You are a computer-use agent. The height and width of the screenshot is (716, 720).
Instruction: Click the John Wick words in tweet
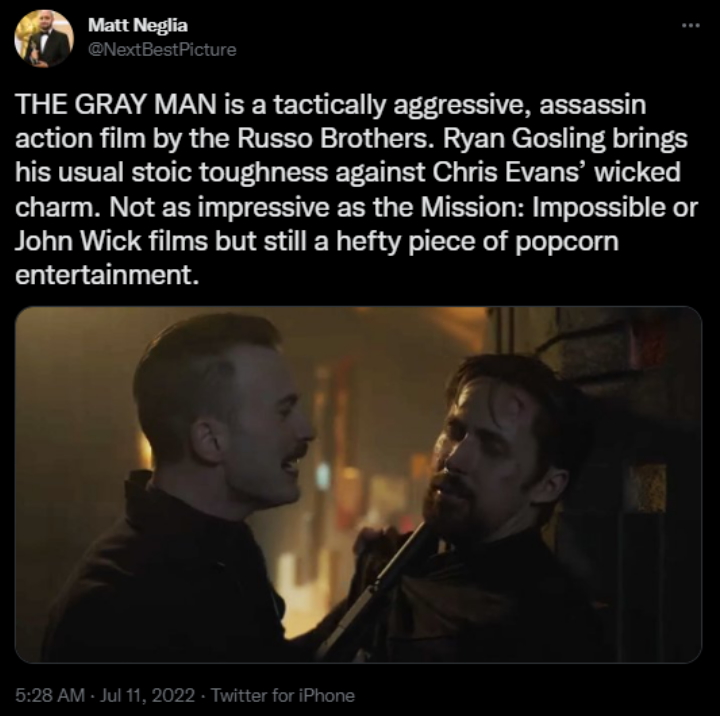pos(79,241)
